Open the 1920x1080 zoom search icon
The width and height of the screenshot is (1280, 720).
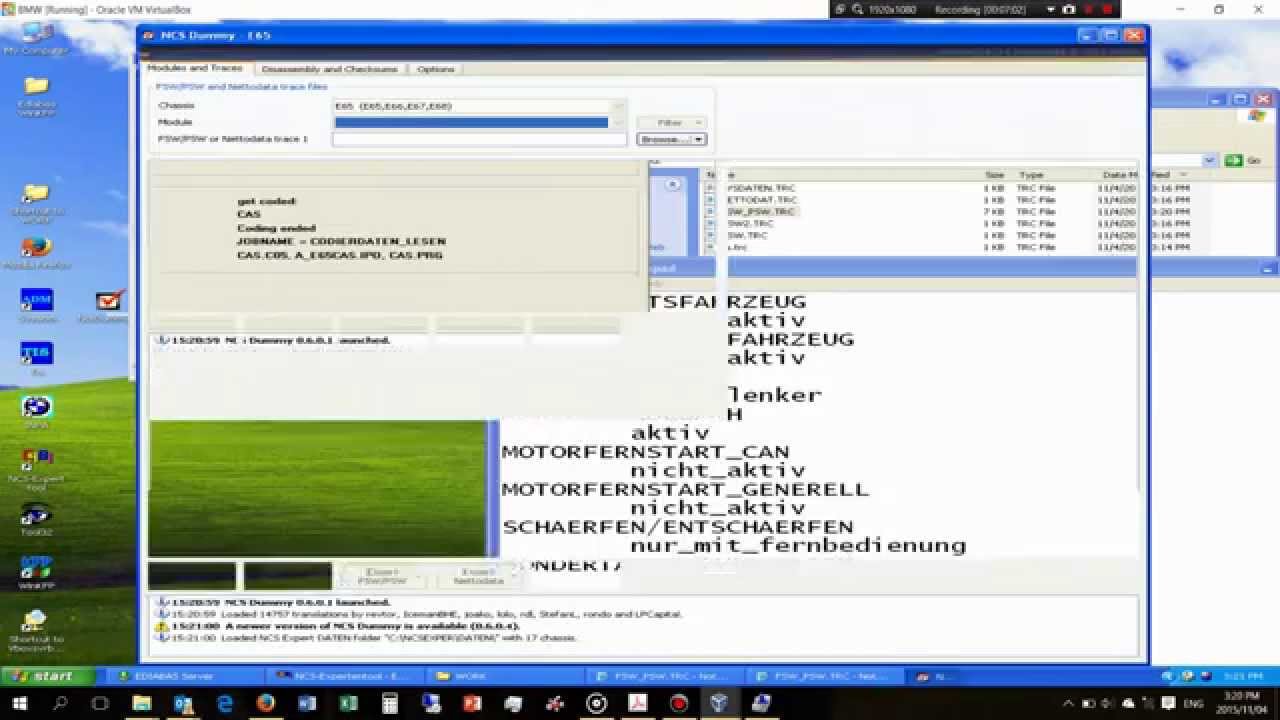coord(857,9)
